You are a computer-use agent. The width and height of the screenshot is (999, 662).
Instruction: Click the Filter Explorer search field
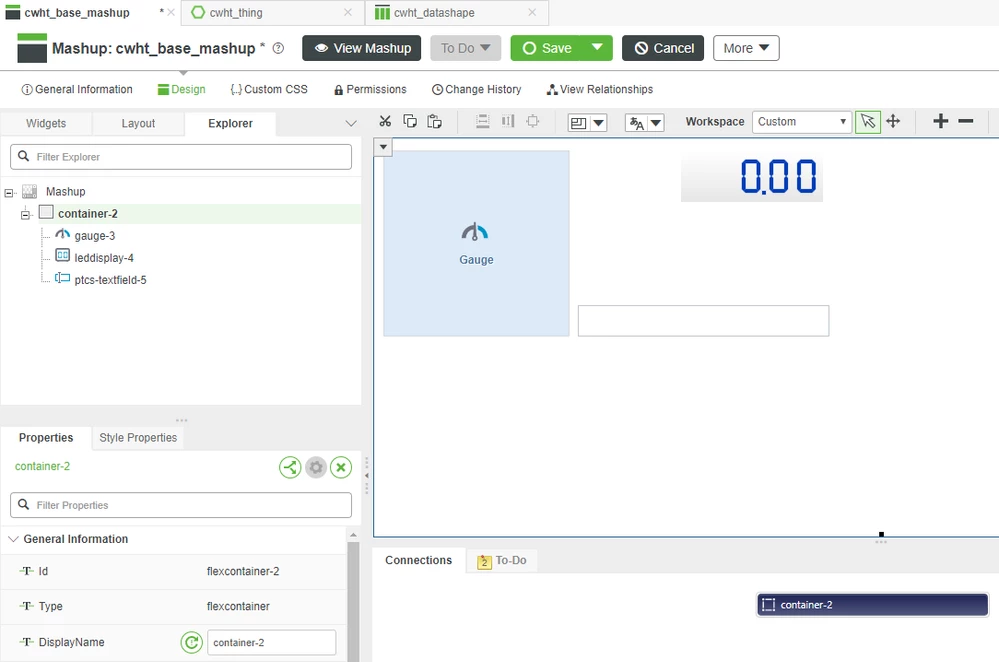coord(181,157)
